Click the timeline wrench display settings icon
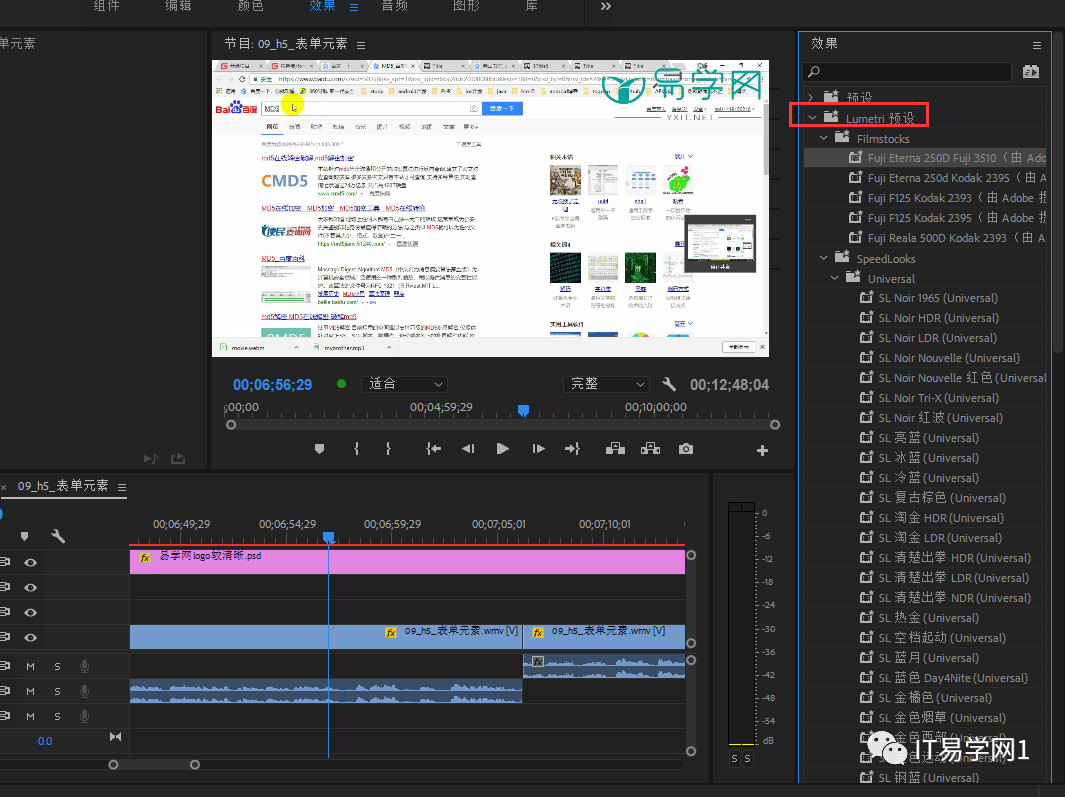The width and height of the screenshot is (1065, 797). point(58,536)
